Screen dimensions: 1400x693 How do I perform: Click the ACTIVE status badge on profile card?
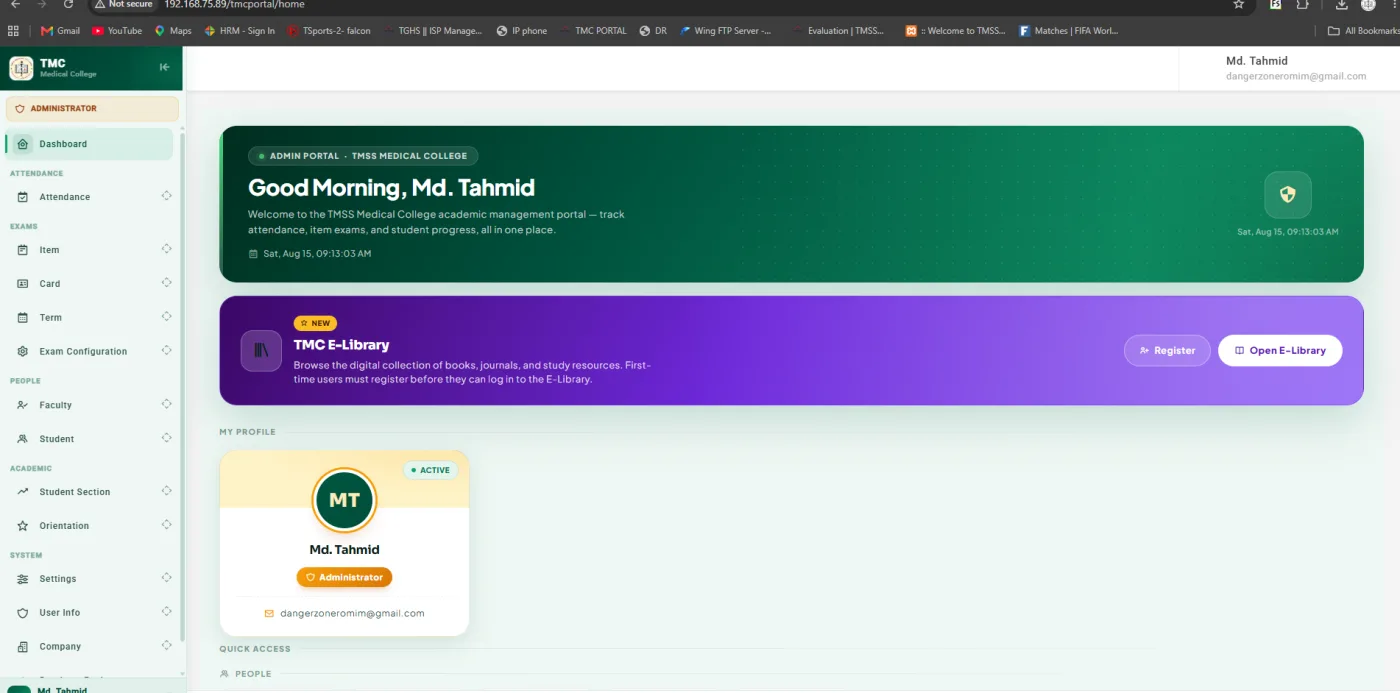click(430, 470)
